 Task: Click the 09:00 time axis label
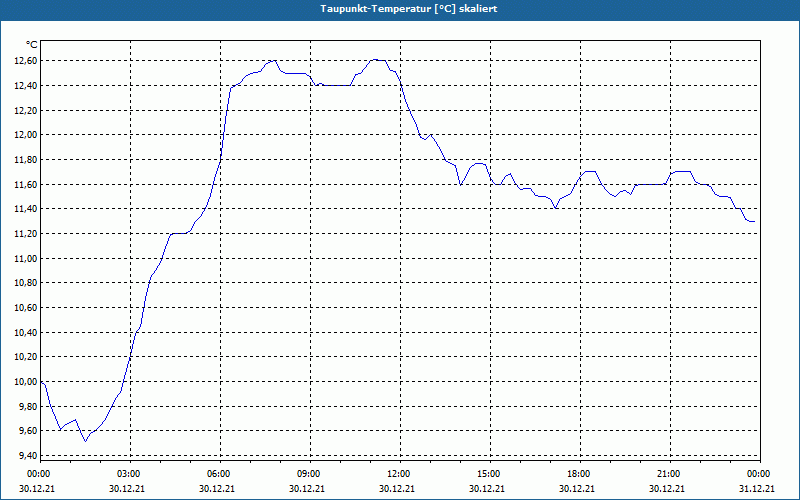(x=310, y=474)
